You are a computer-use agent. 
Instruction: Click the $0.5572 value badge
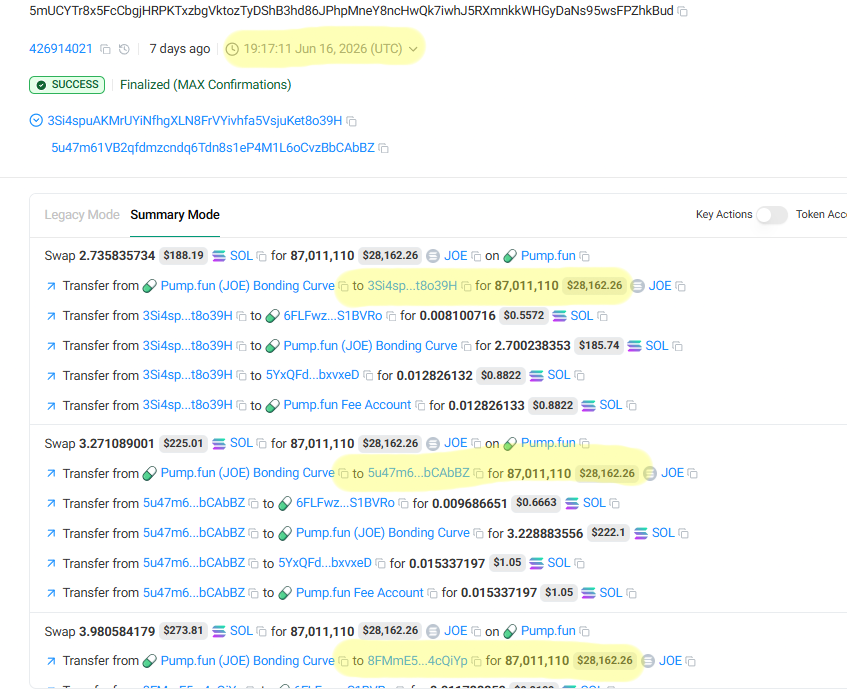click(523, 316)
